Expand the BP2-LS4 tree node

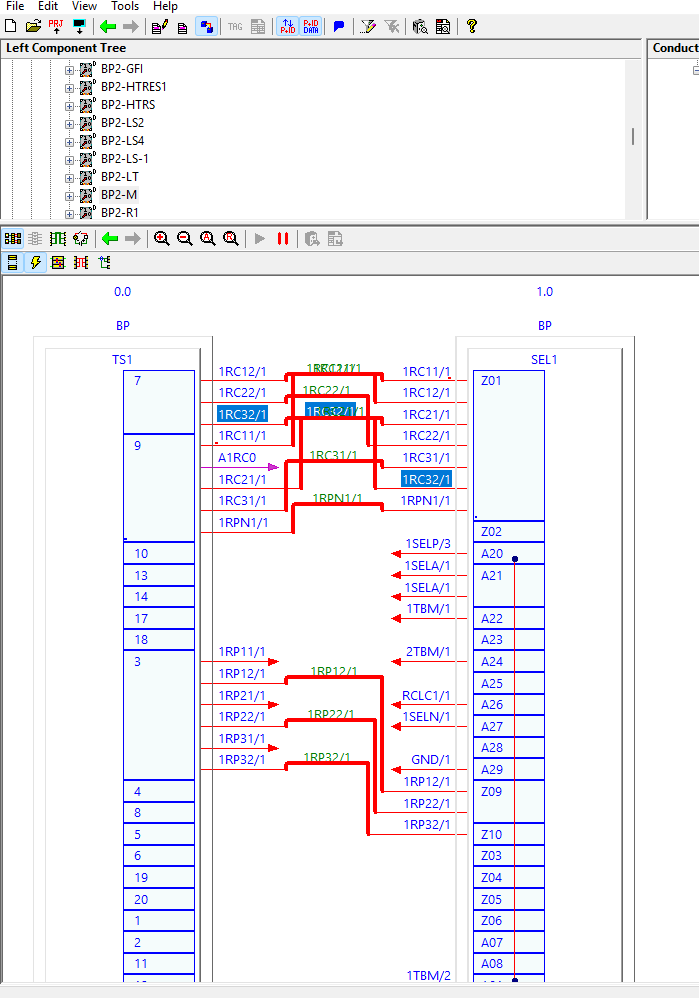(69, 142)
